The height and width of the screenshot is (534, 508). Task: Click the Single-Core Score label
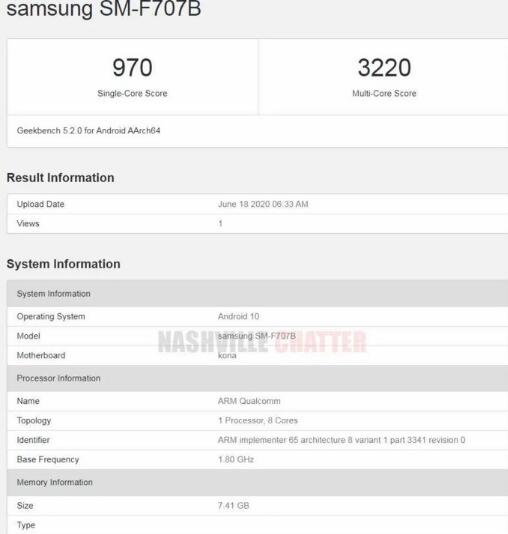132,93
